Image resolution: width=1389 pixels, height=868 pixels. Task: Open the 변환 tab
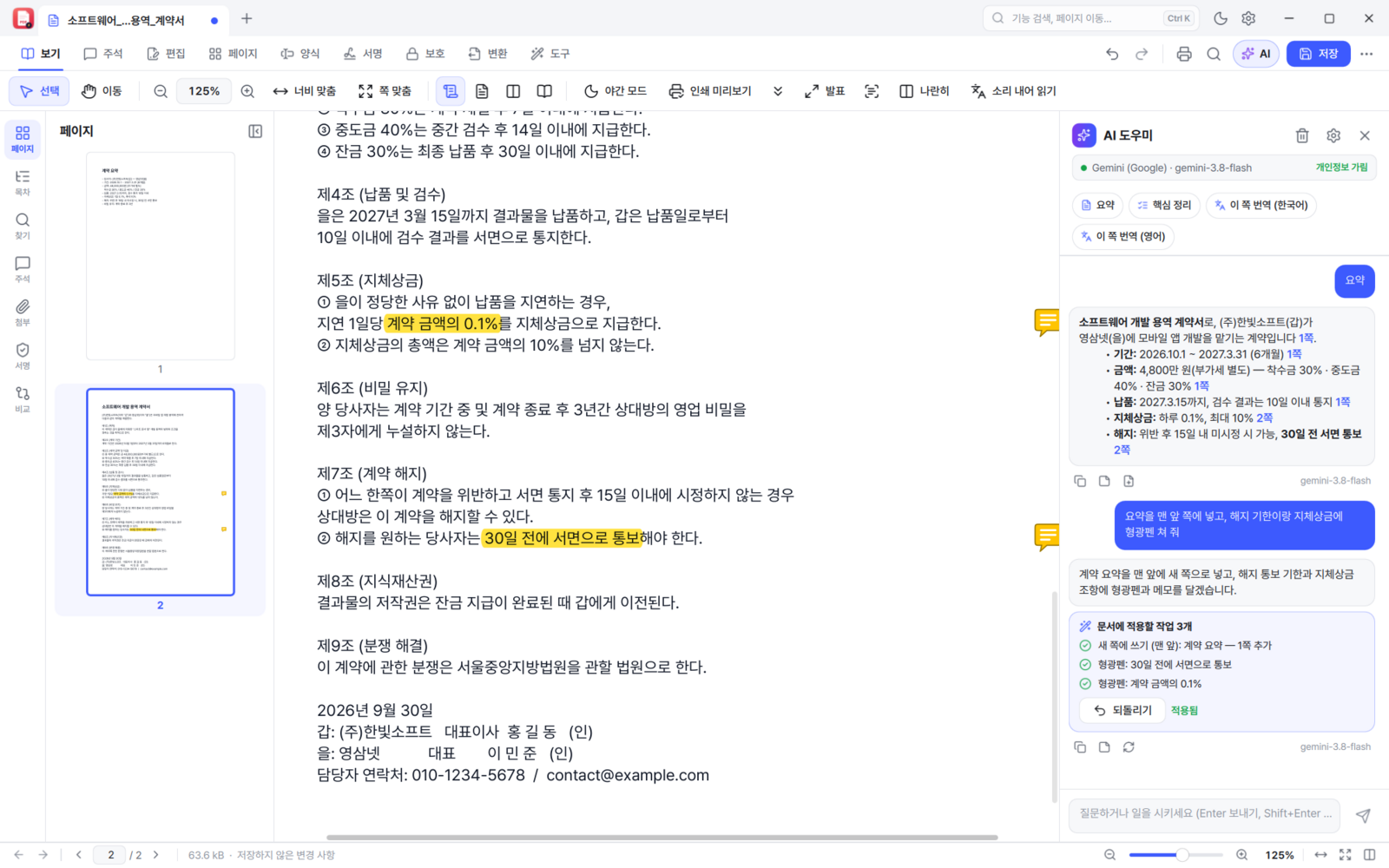click(487, 54)
